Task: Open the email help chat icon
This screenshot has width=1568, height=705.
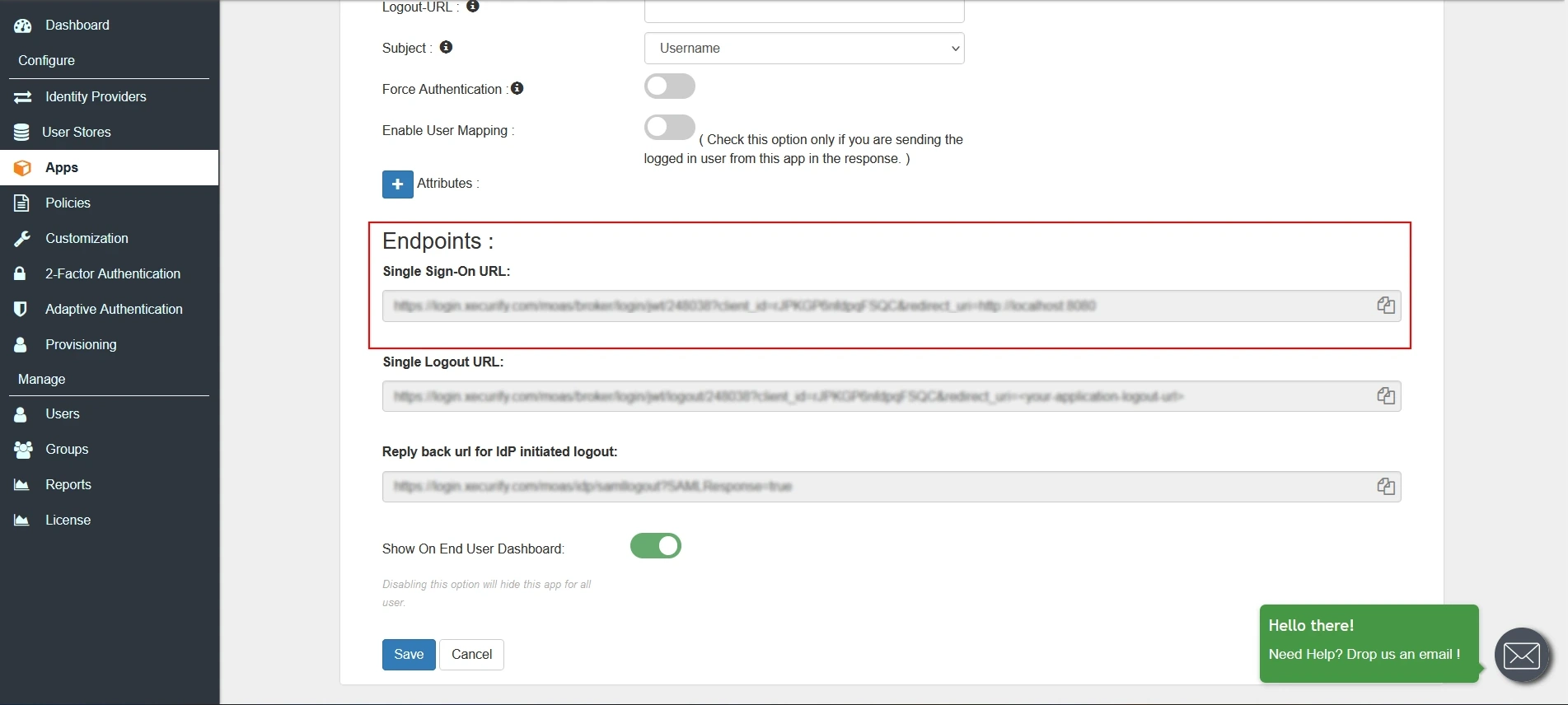Action: click(1523, 656)
